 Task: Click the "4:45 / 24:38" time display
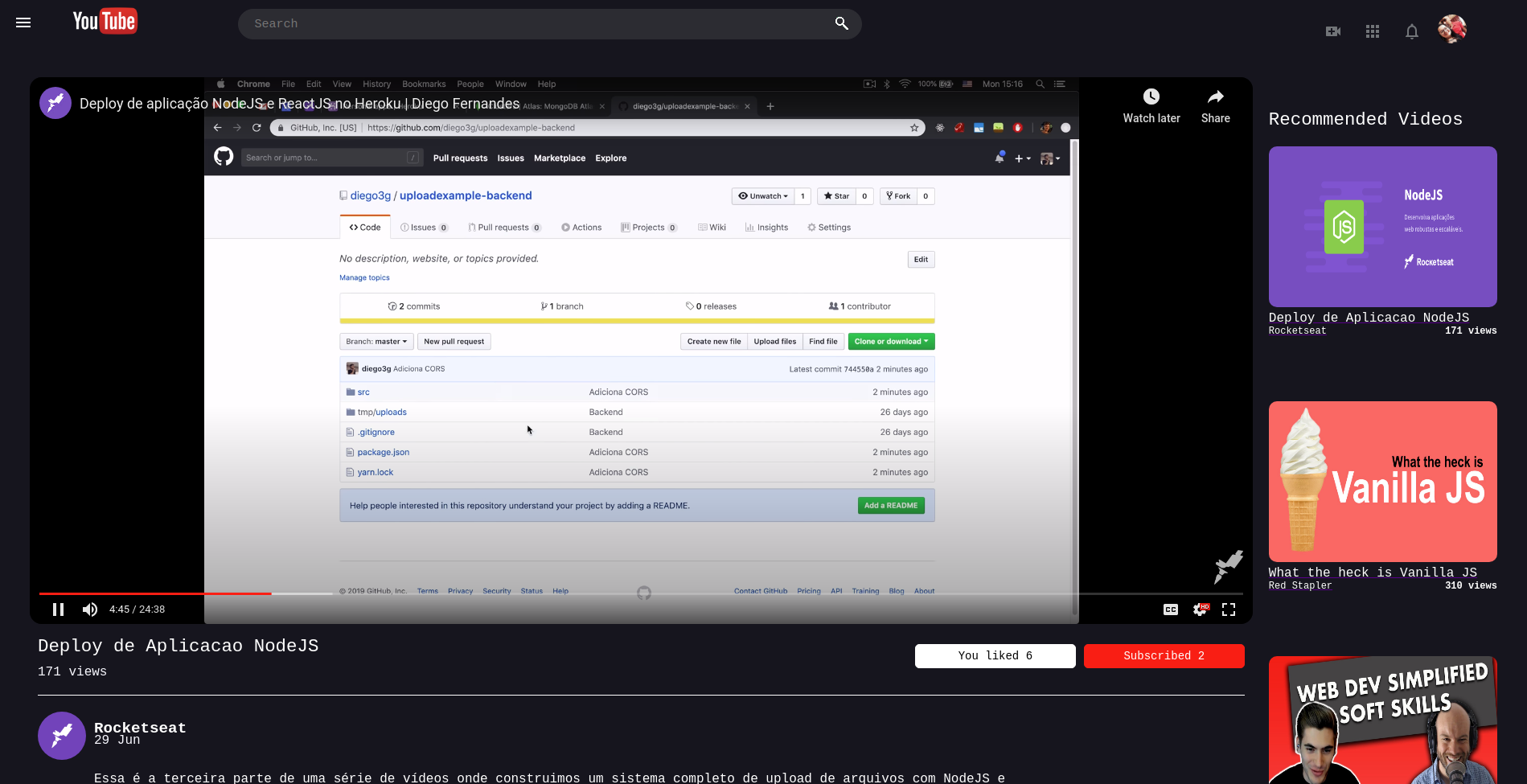click(137, 610)
